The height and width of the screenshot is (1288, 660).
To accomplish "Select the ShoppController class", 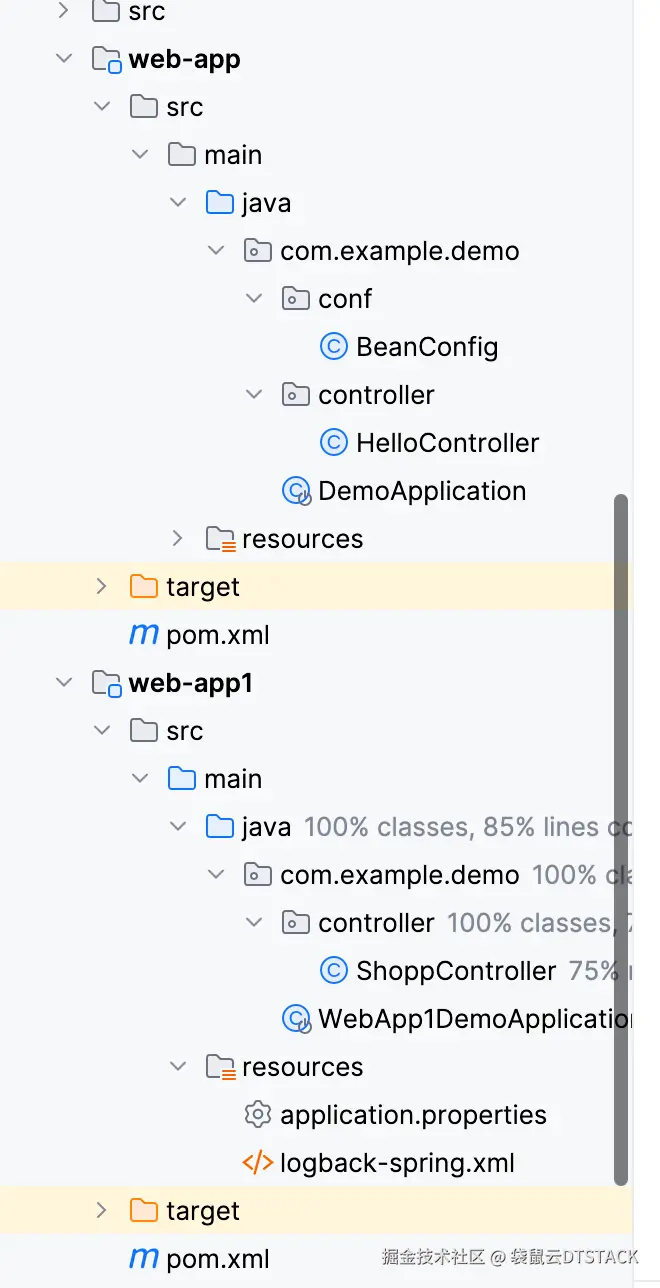I will click(456, 971).
